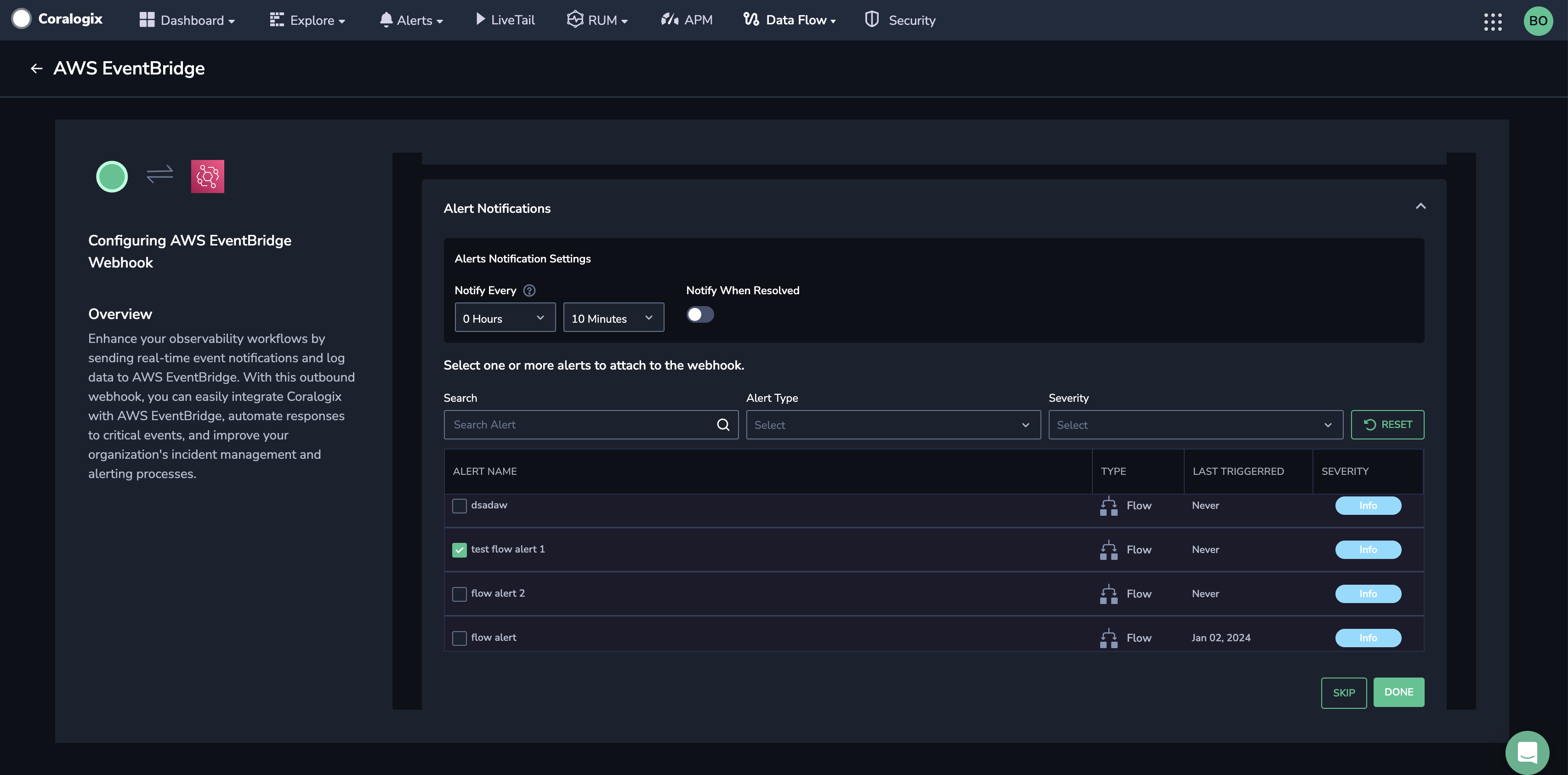
Task: Open the RUM menu
Action: (x=597, y=20)
